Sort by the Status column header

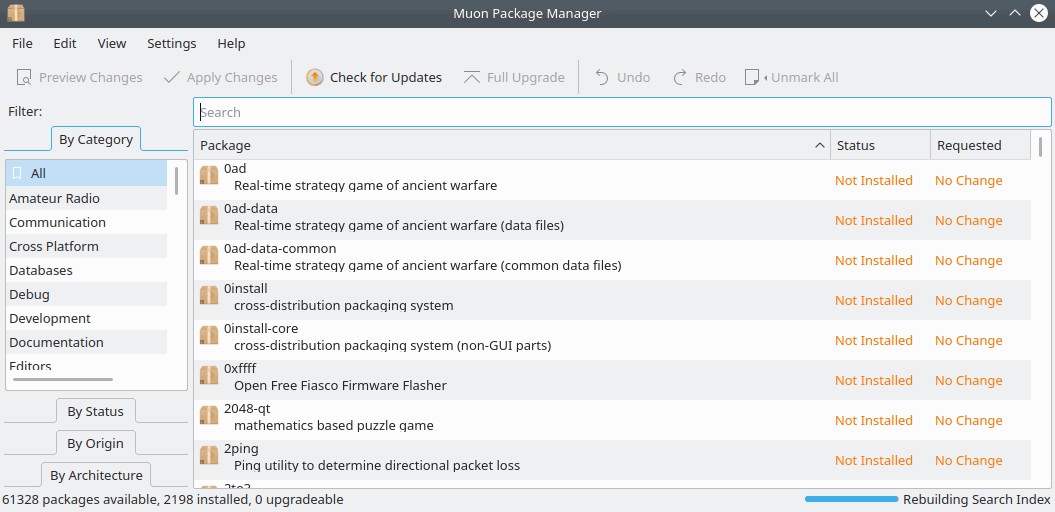pos(880,145)
